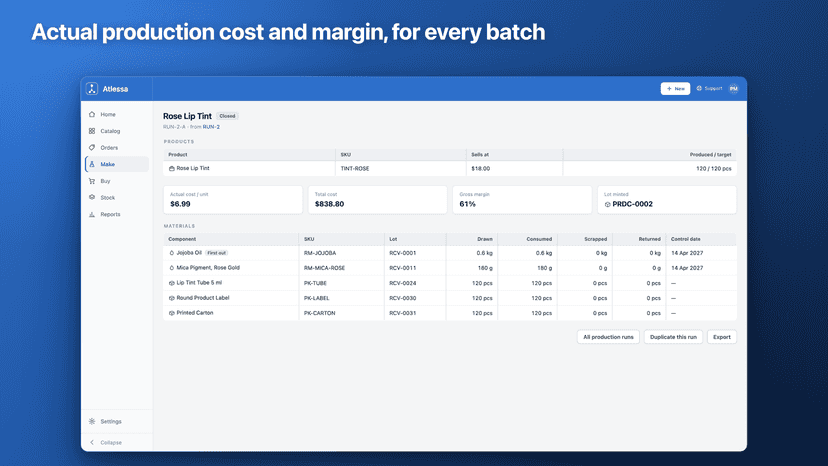Click the Atlessa logo icon

92,89
